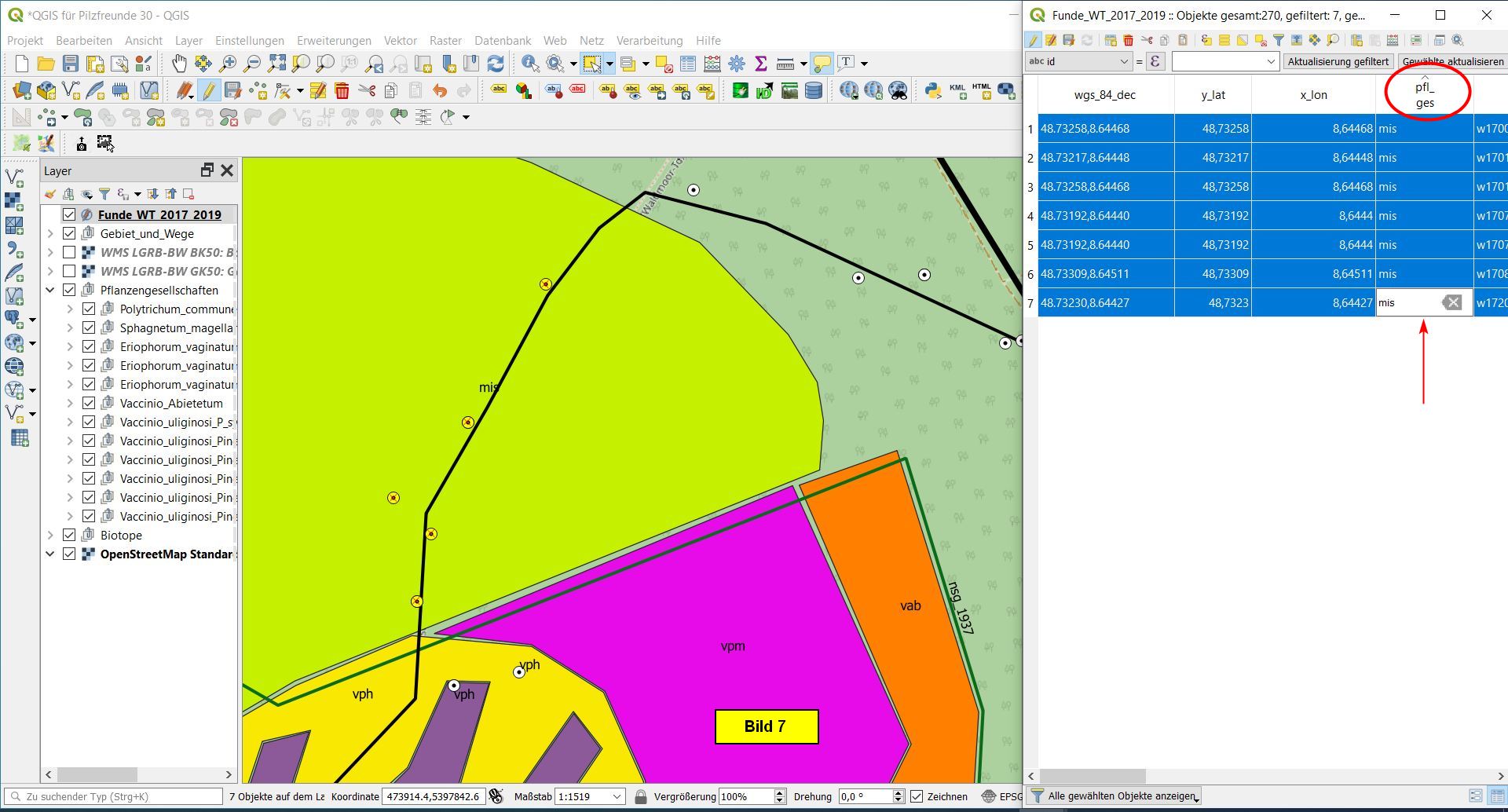The image size is (1508, 812).
Task: Click the Aktualisierung gefiltert button
Action: tap(1338, 61)
